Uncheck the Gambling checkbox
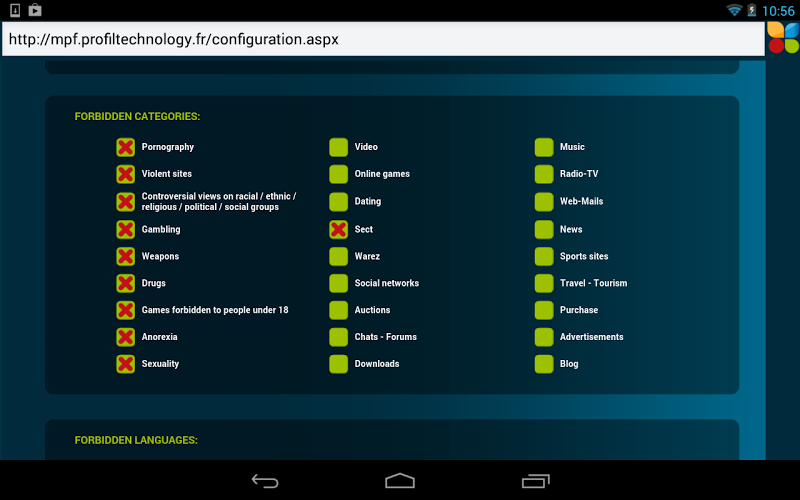Viewport: 800px width, 500px height. coord(126,230)
